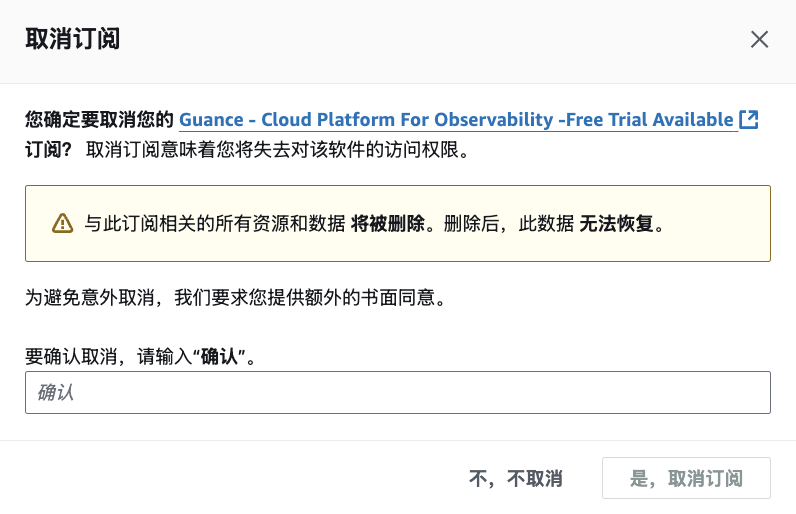
Task: Click the 您确定要取消您的 question text
Action: click(x=100, y=120)
